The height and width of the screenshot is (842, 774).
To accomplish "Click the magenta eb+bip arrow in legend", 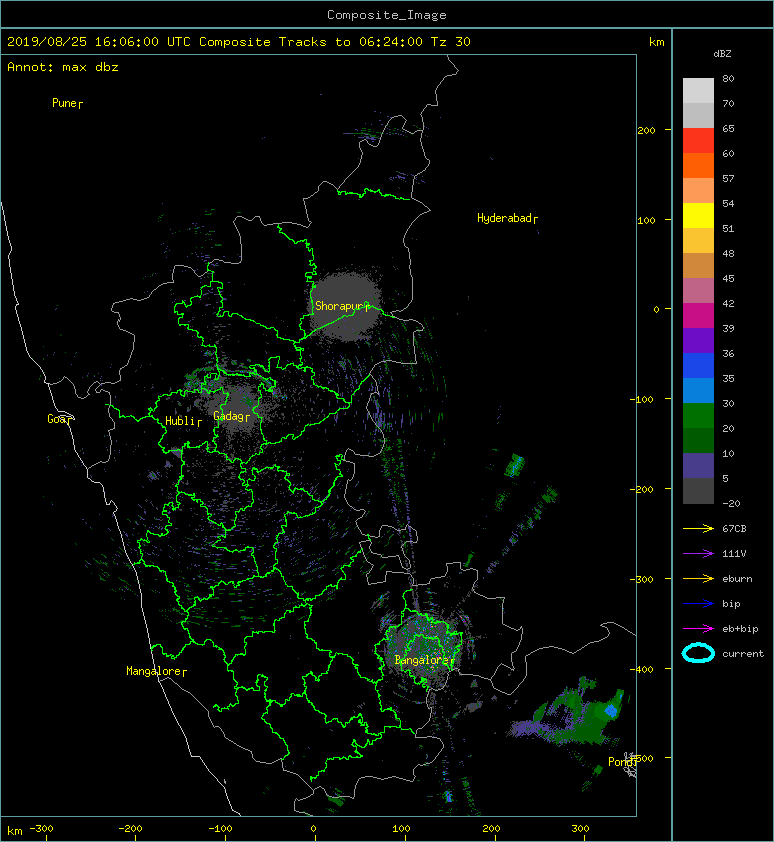I will pos(698,629).
